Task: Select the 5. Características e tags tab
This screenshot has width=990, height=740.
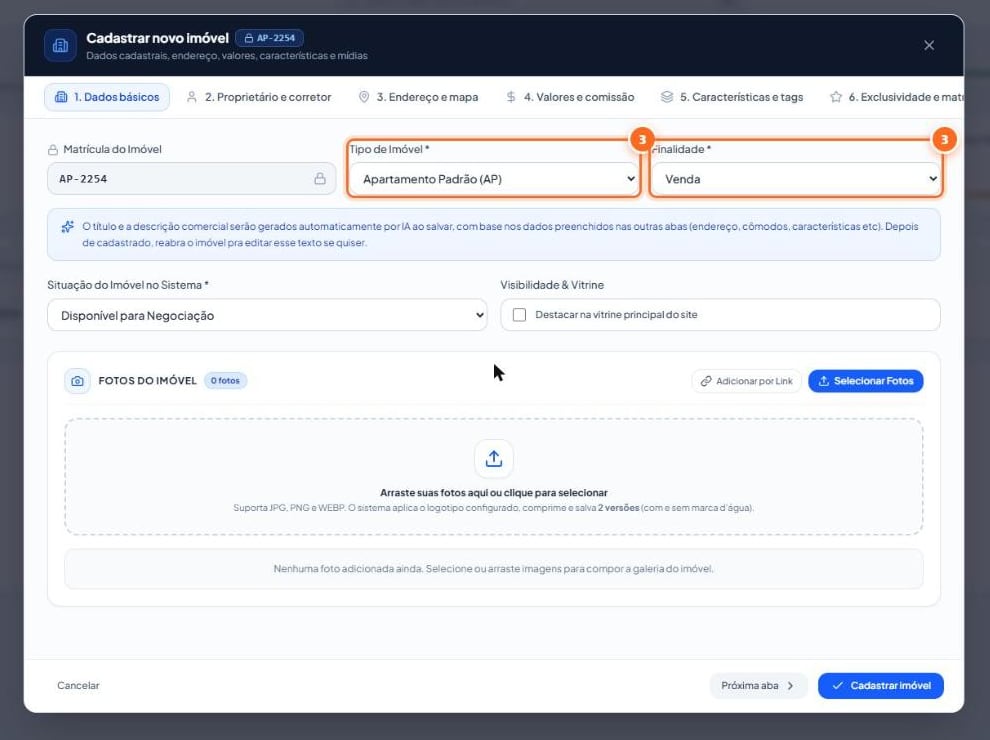Action: coord(732,97)
